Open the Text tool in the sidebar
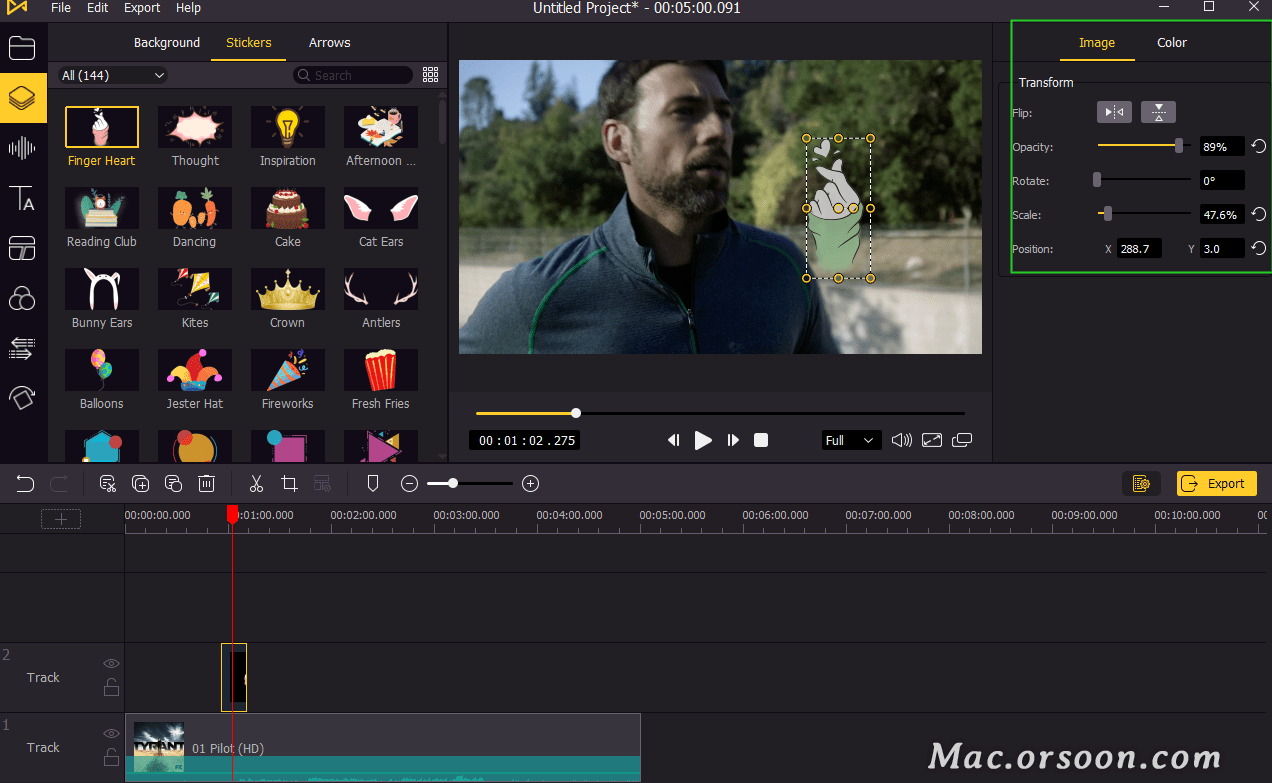1272x783 pixels. pos(22,198)
